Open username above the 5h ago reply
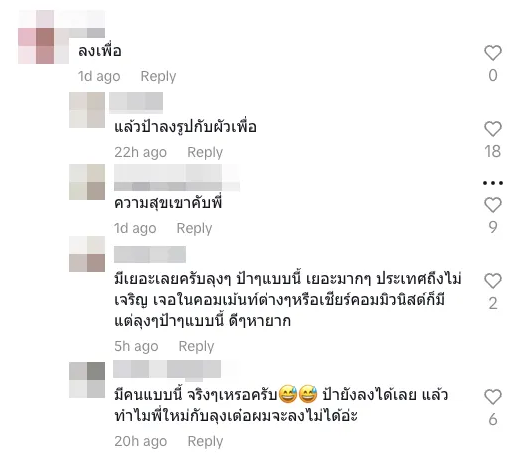 tap(150, 254)
